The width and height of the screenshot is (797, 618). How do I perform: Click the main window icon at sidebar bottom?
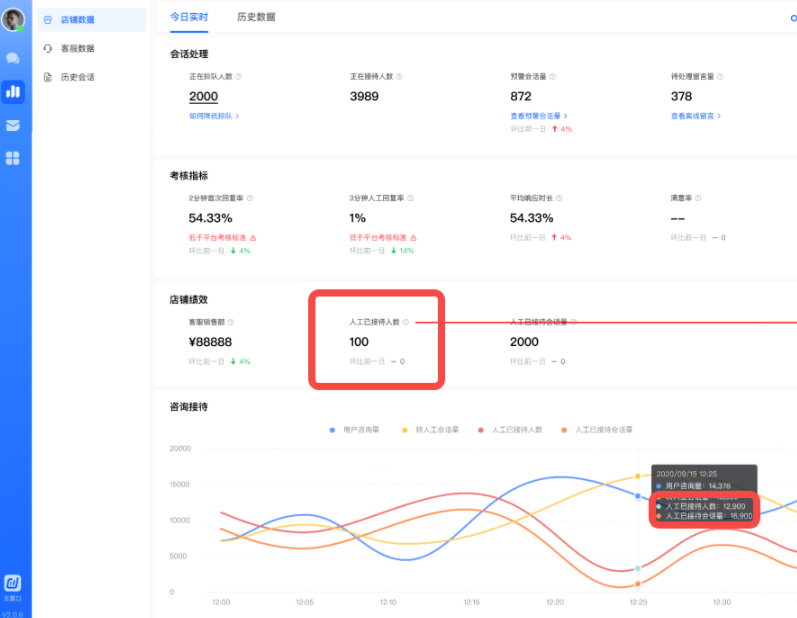click(x=13, y=585)
